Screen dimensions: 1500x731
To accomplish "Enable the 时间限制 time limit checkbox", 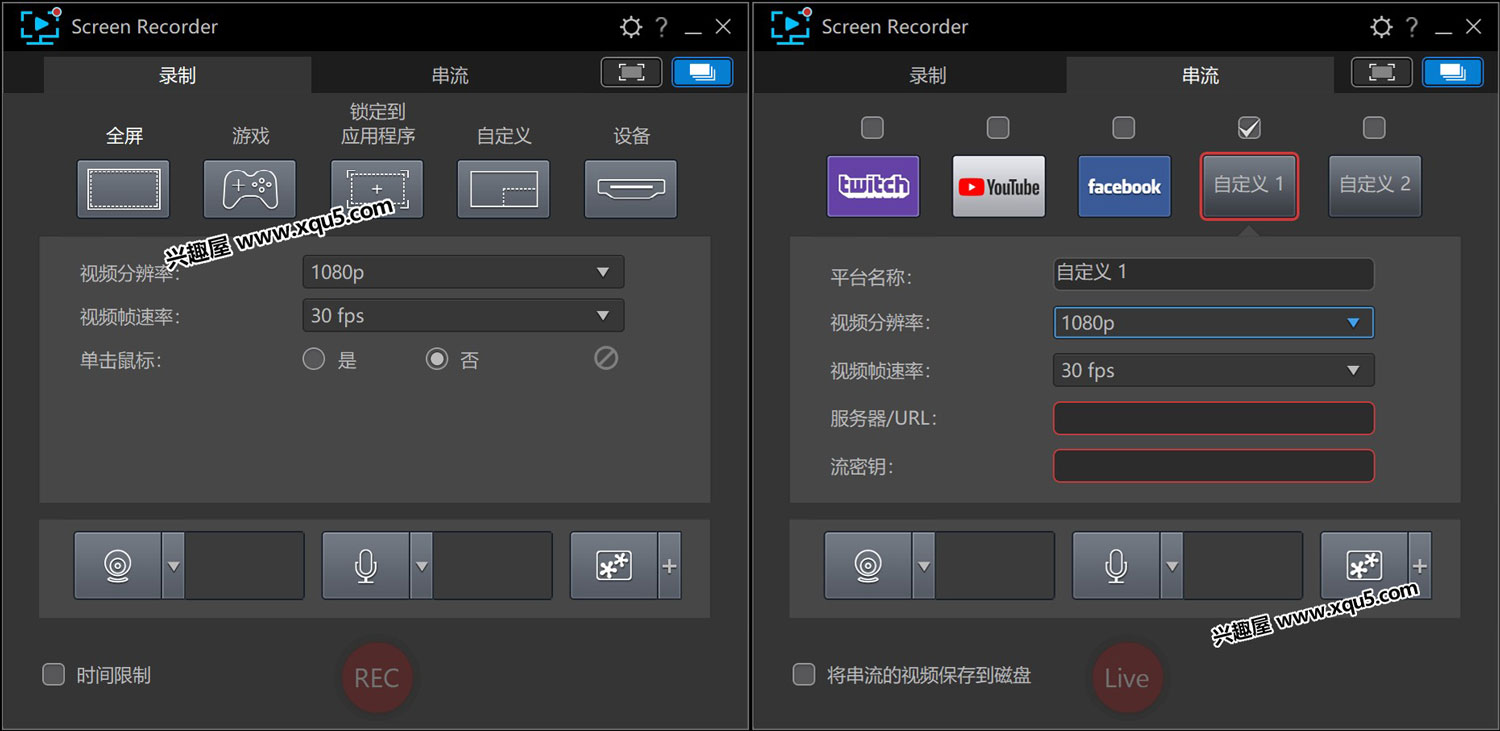I will point(53,674).
